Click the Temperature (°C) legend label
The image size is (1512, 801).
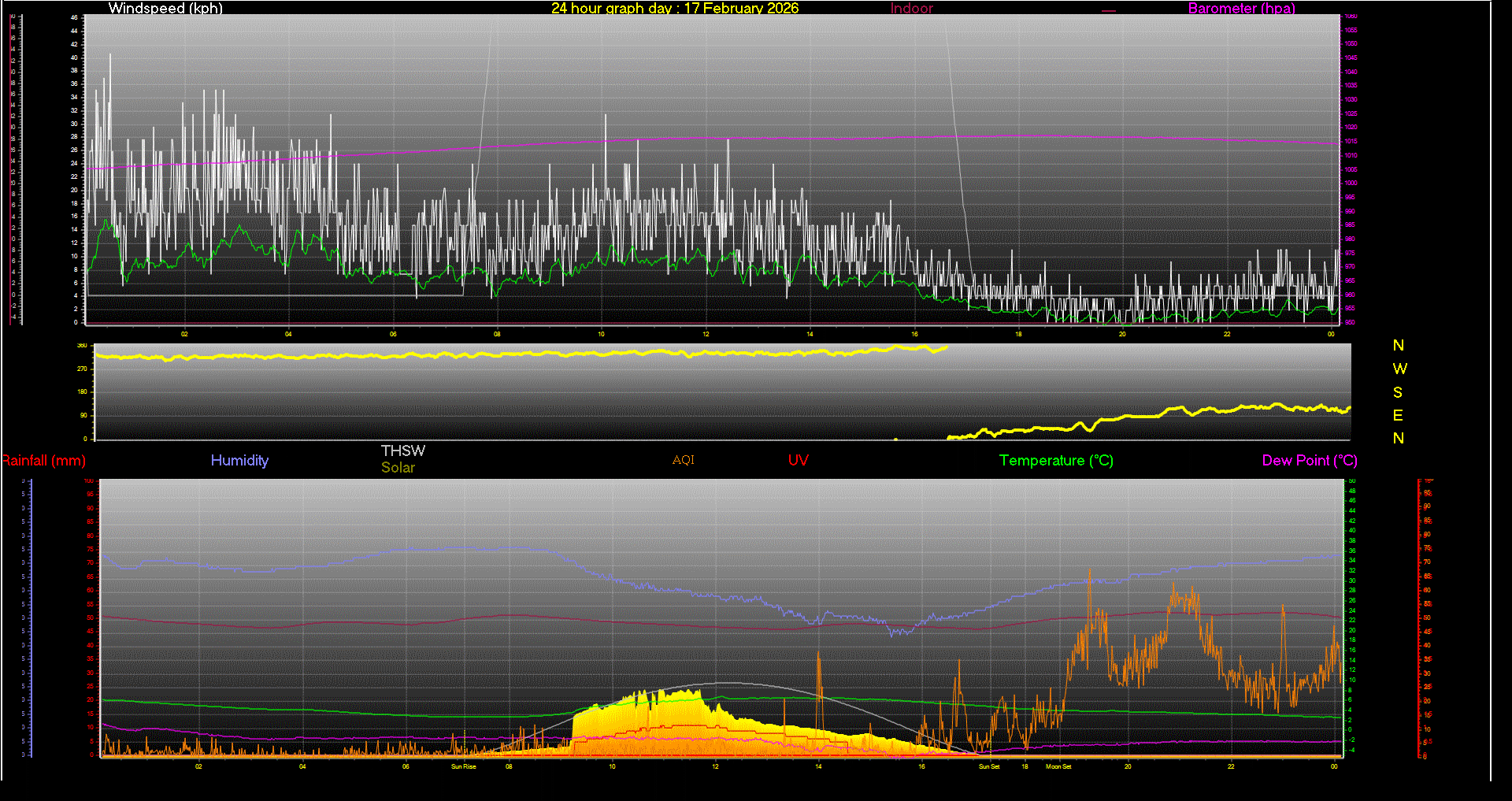pyautogui.click(x=1055, y=461)
